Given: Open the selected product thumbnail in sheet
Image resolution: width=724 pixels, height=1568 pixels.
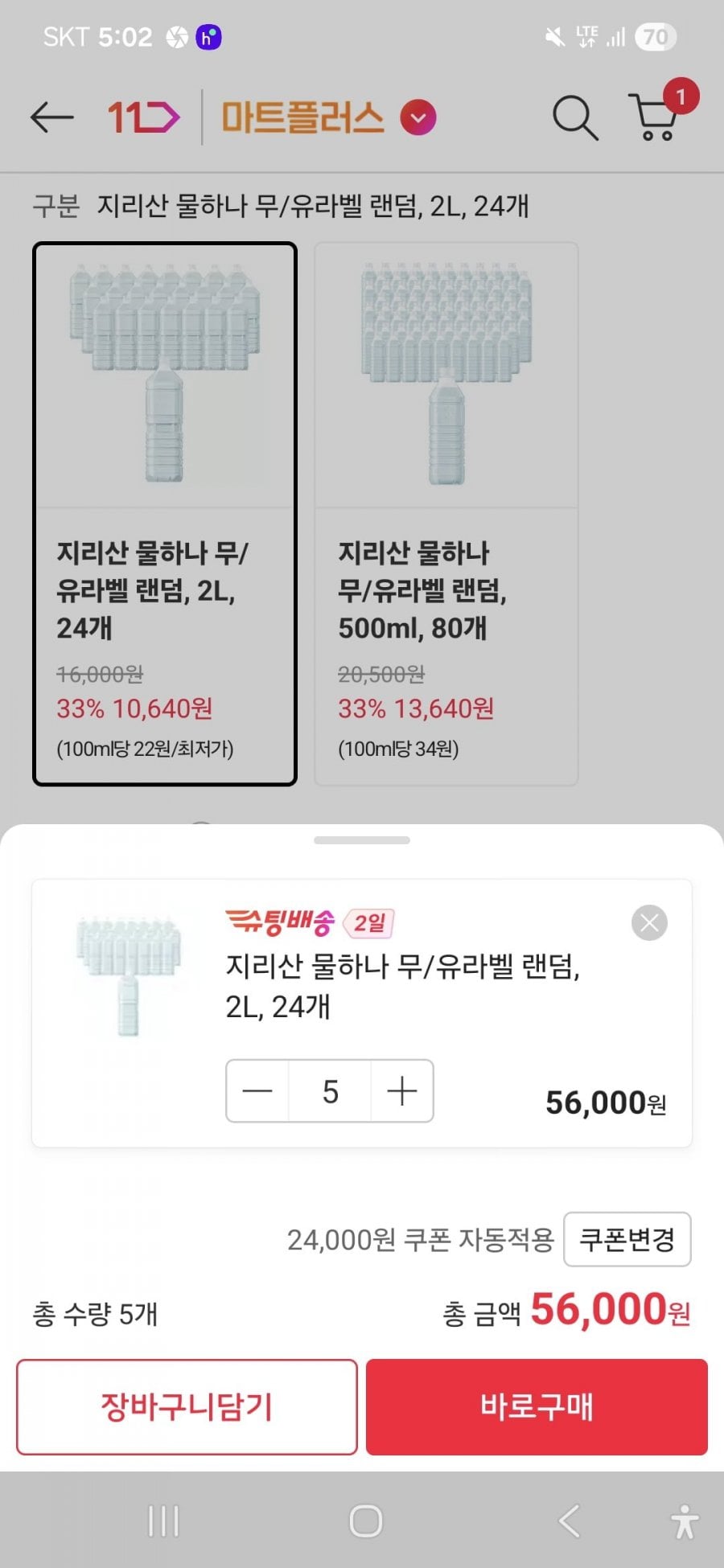Looking at the screenshot, I should coord(129,973).
